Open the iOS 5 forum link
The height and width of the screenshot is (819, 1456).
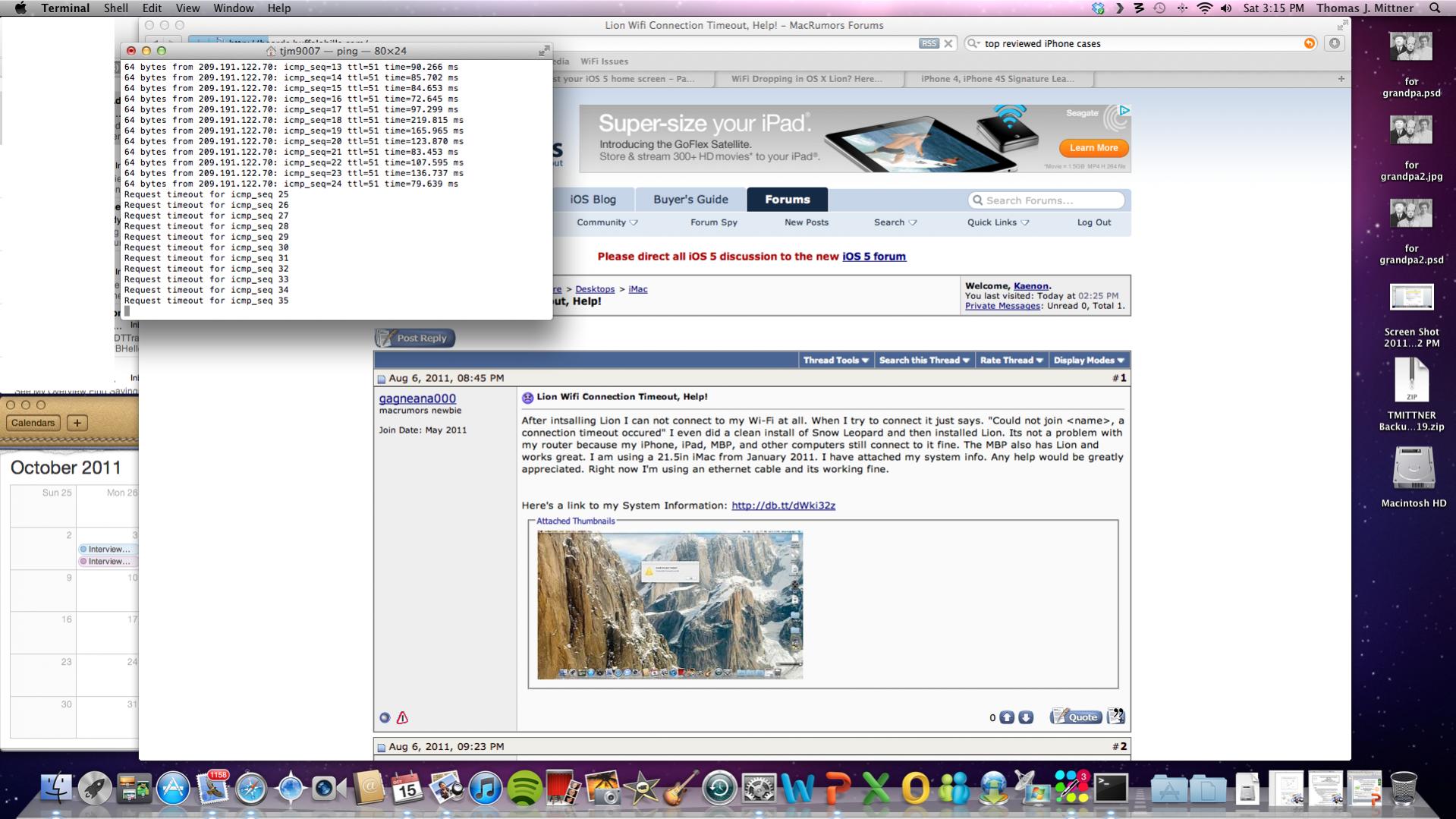click(873, 257)
